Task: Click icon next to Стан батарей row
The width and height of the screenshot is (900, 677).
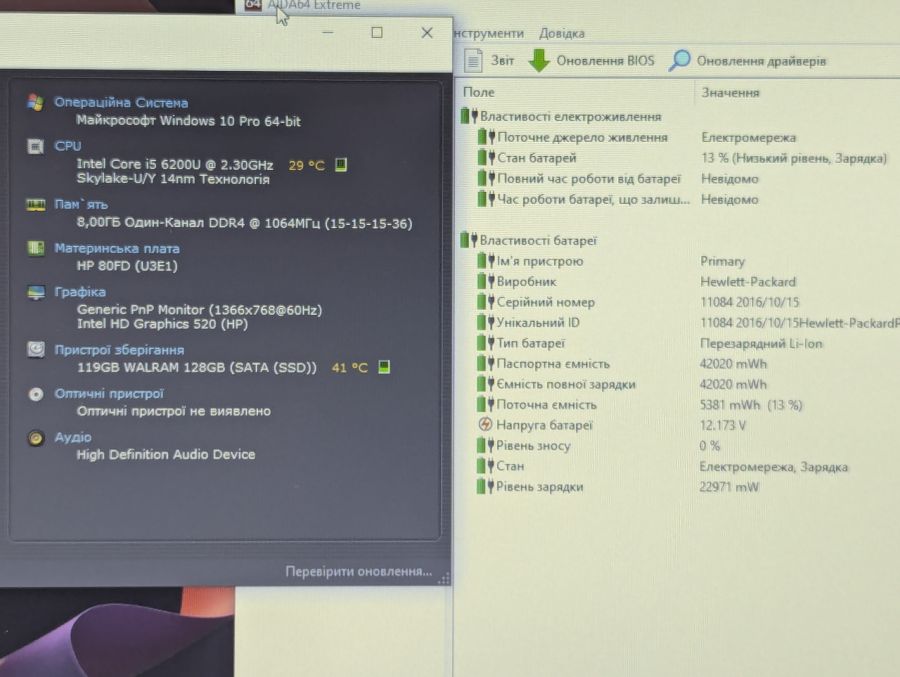Action: coord(486,157)
